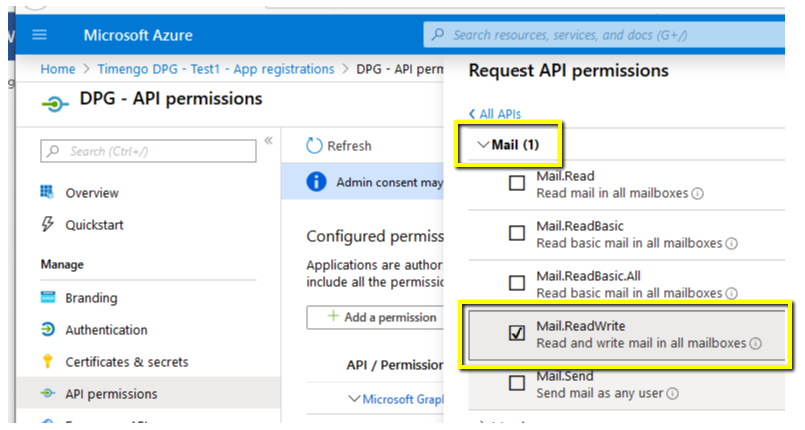Click the Certificates & secrets key icon
Image resolution: width=805 pixels, height=430 pixels.
(x=47, y=362)
